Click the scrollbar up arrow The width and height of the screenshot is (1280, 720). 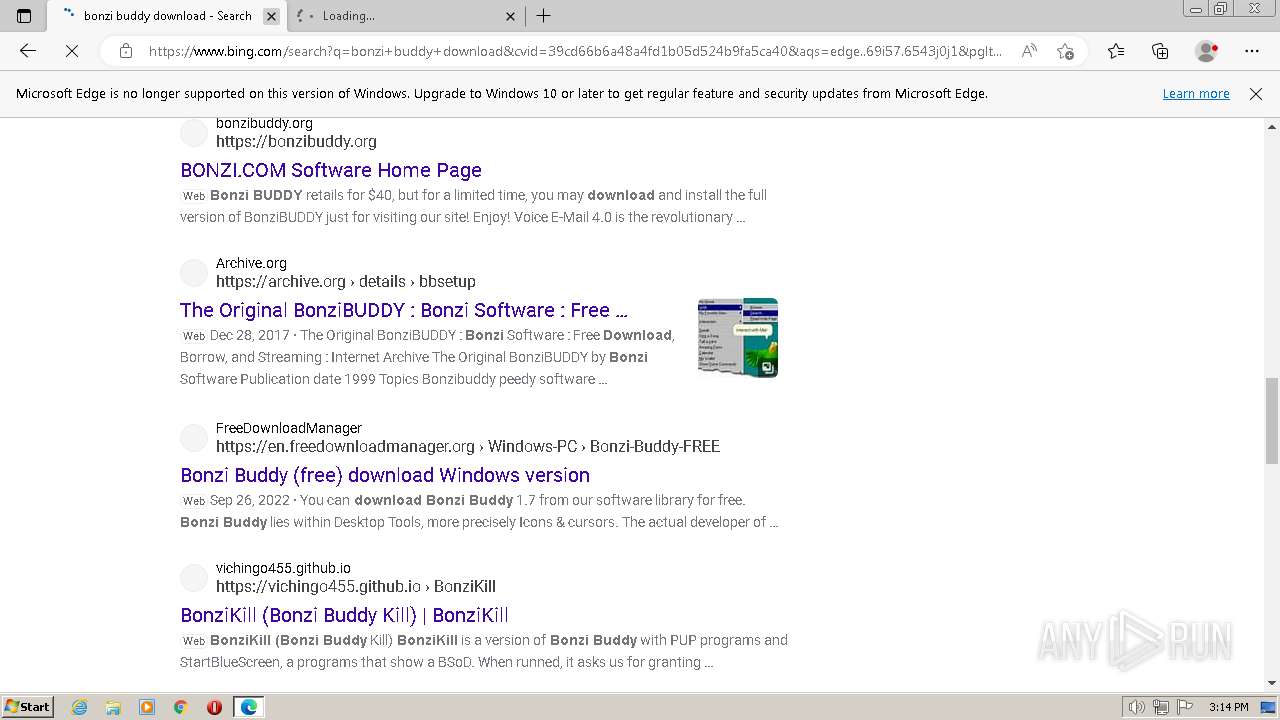pyautogui.click(x=1272, y=127)
